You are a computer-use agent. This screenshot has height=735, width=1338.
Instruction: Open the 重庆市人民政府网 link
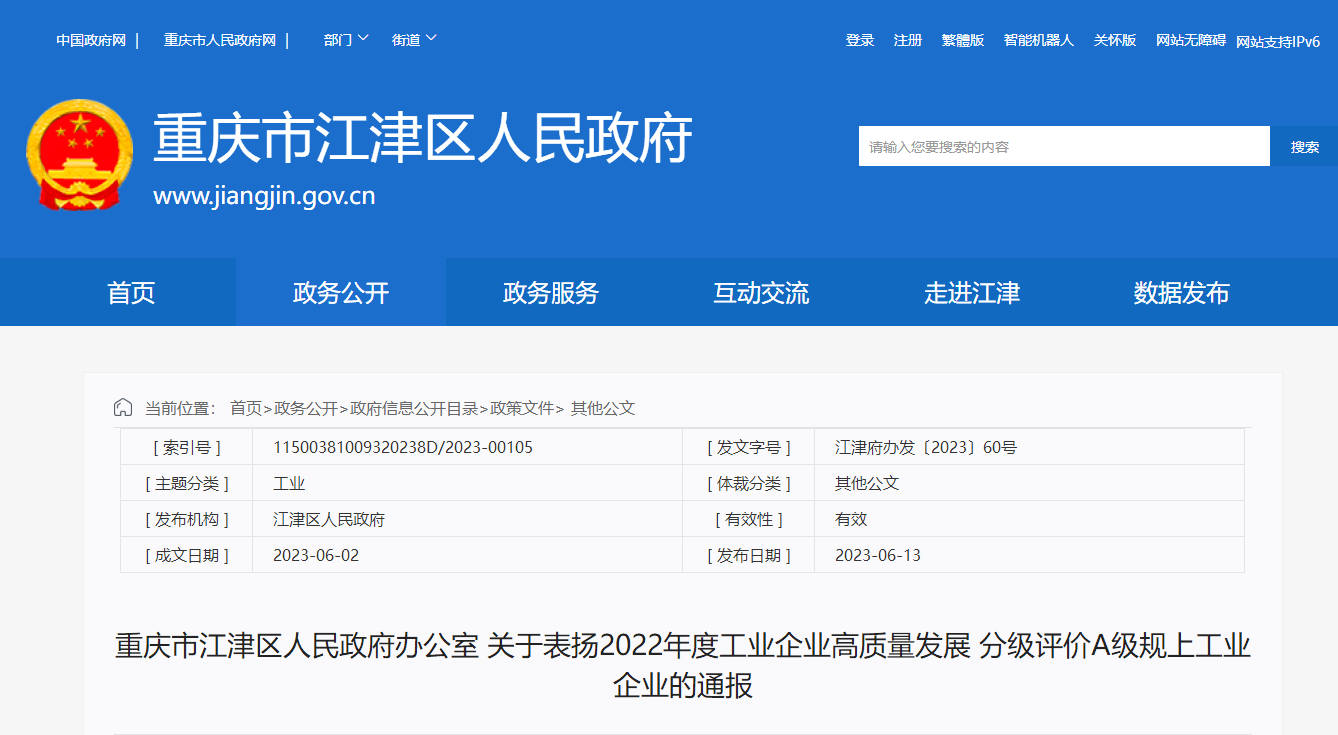click(220, 40)
